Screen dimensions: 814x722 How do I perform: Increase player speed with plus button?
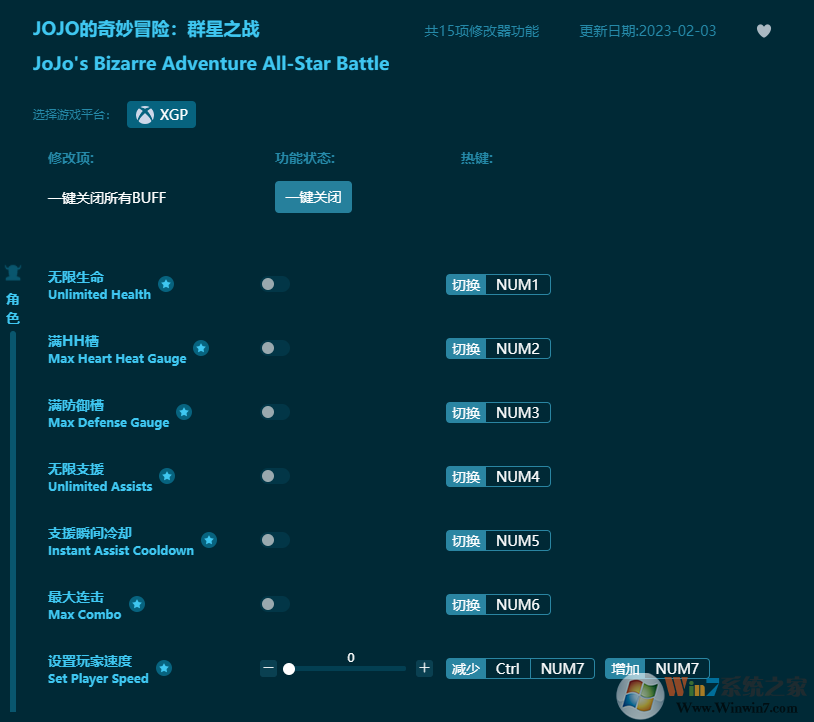click(424, 668)
